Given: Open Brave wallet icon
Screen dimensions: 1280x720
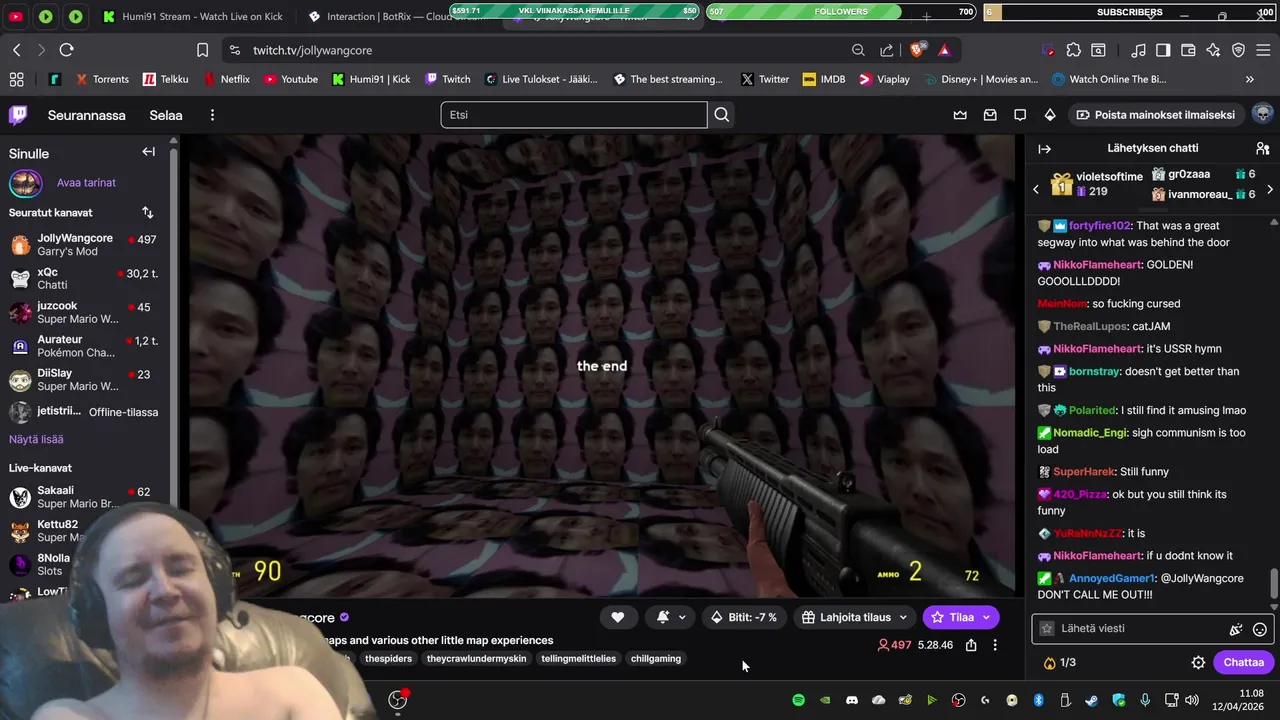Looking at the screenshot, I should tap(1188, 50).
